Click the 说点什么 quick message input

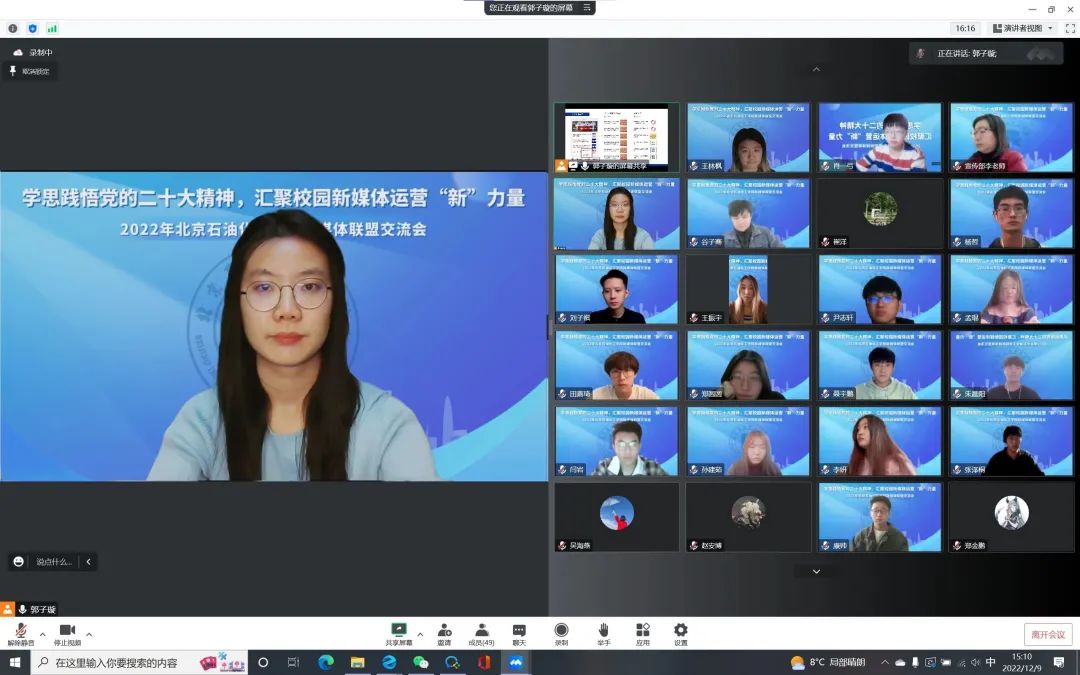(x=54, y=562)
